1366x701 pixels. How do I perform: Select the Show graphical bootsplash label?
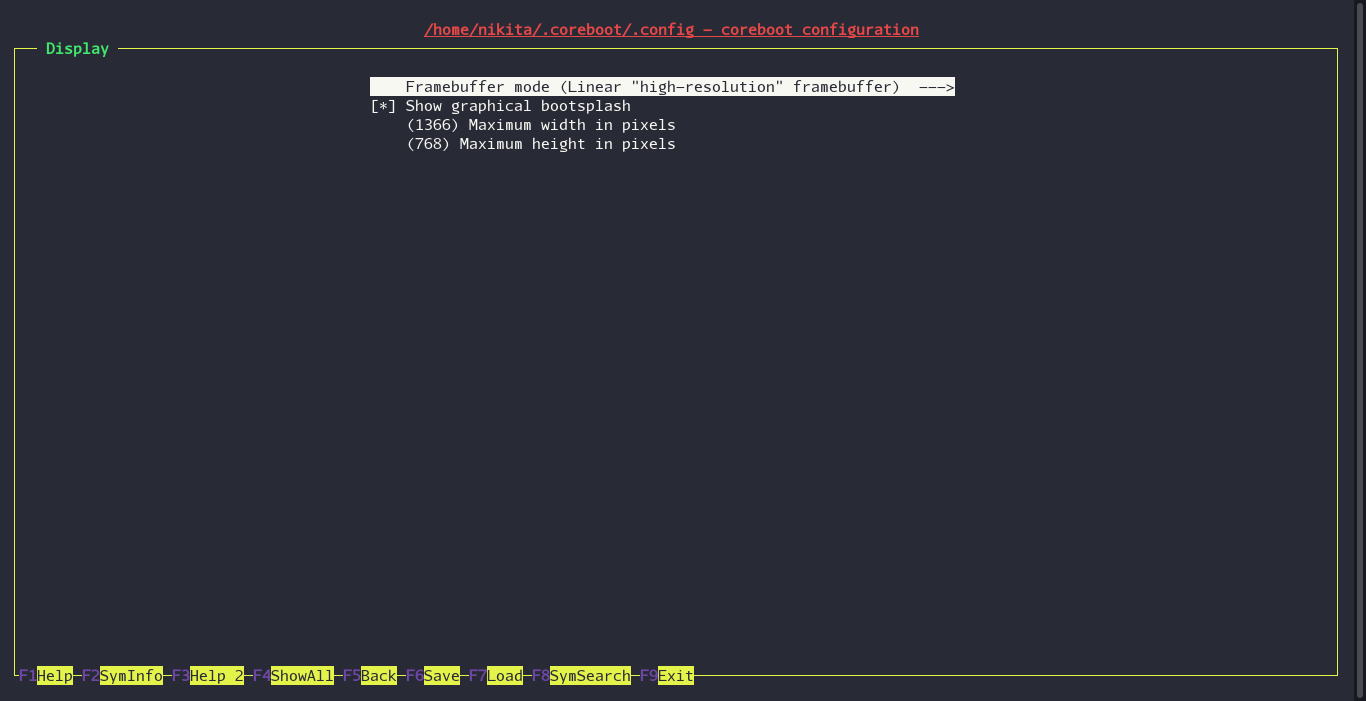[x=518, y=106]
